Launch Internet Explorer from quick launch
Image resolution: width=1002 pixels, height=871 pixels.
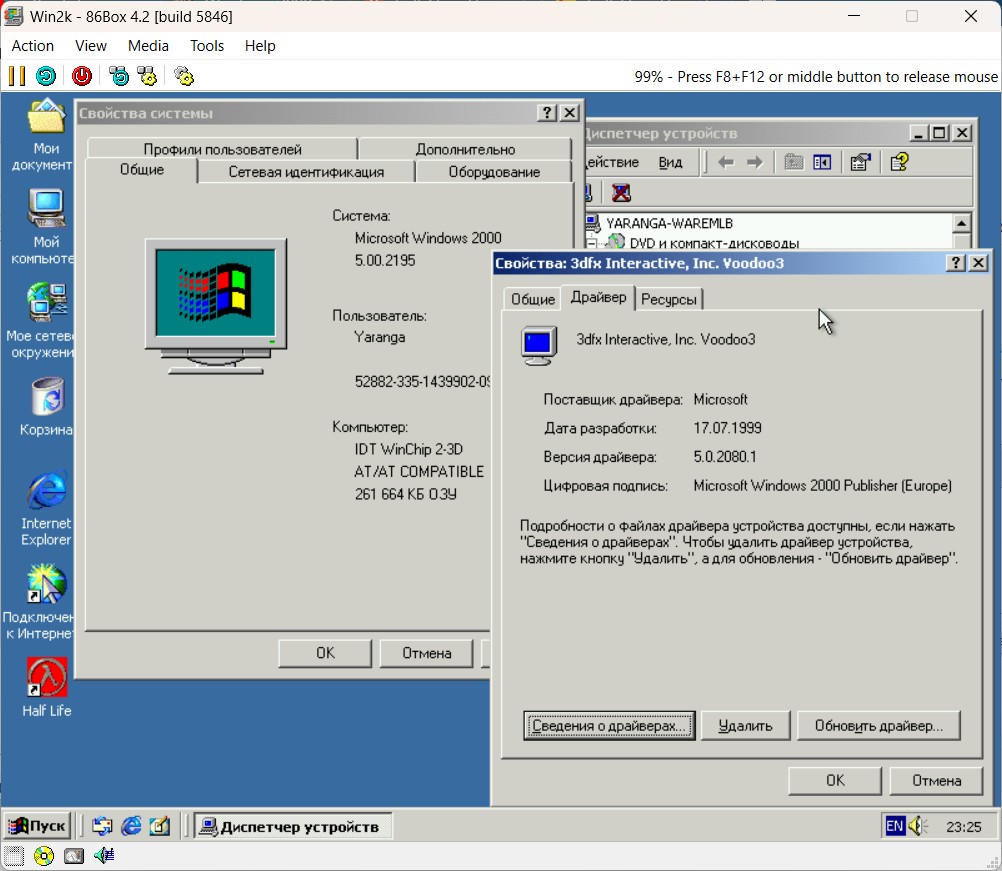click(131, 826)
